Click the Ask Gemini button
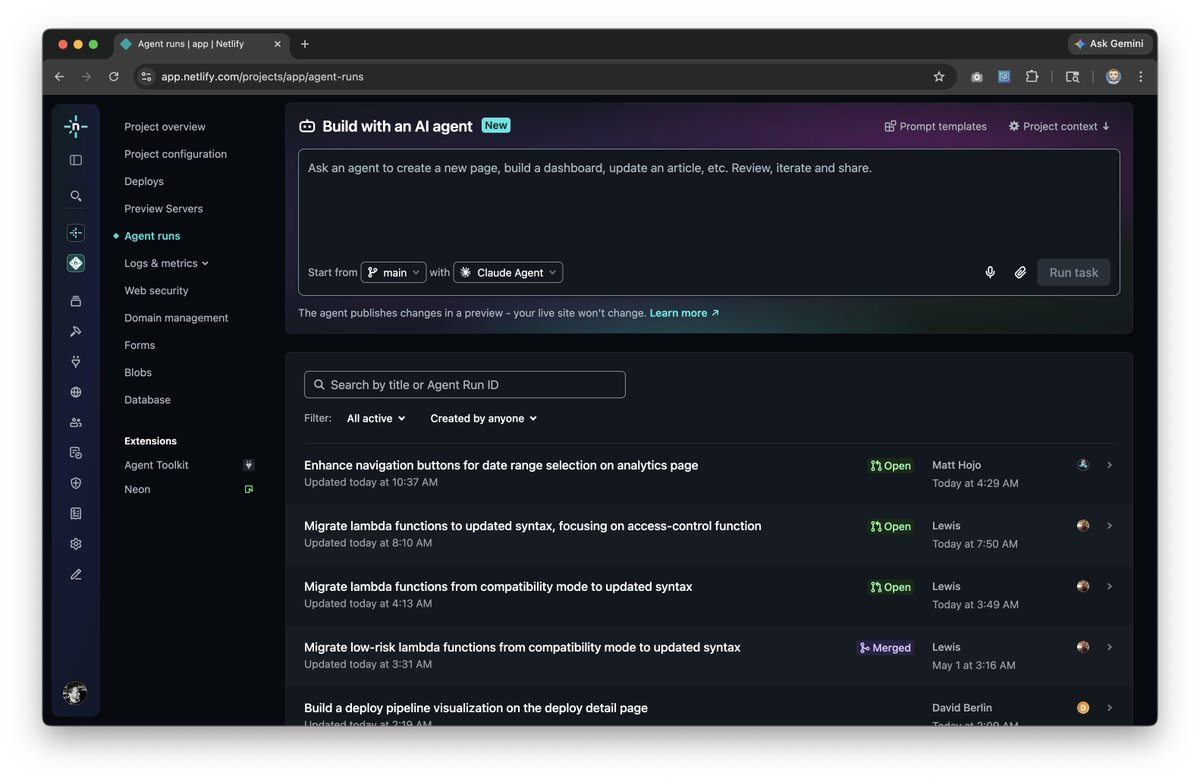This screenshot has height=782, width=1200. click(1108, 44)
